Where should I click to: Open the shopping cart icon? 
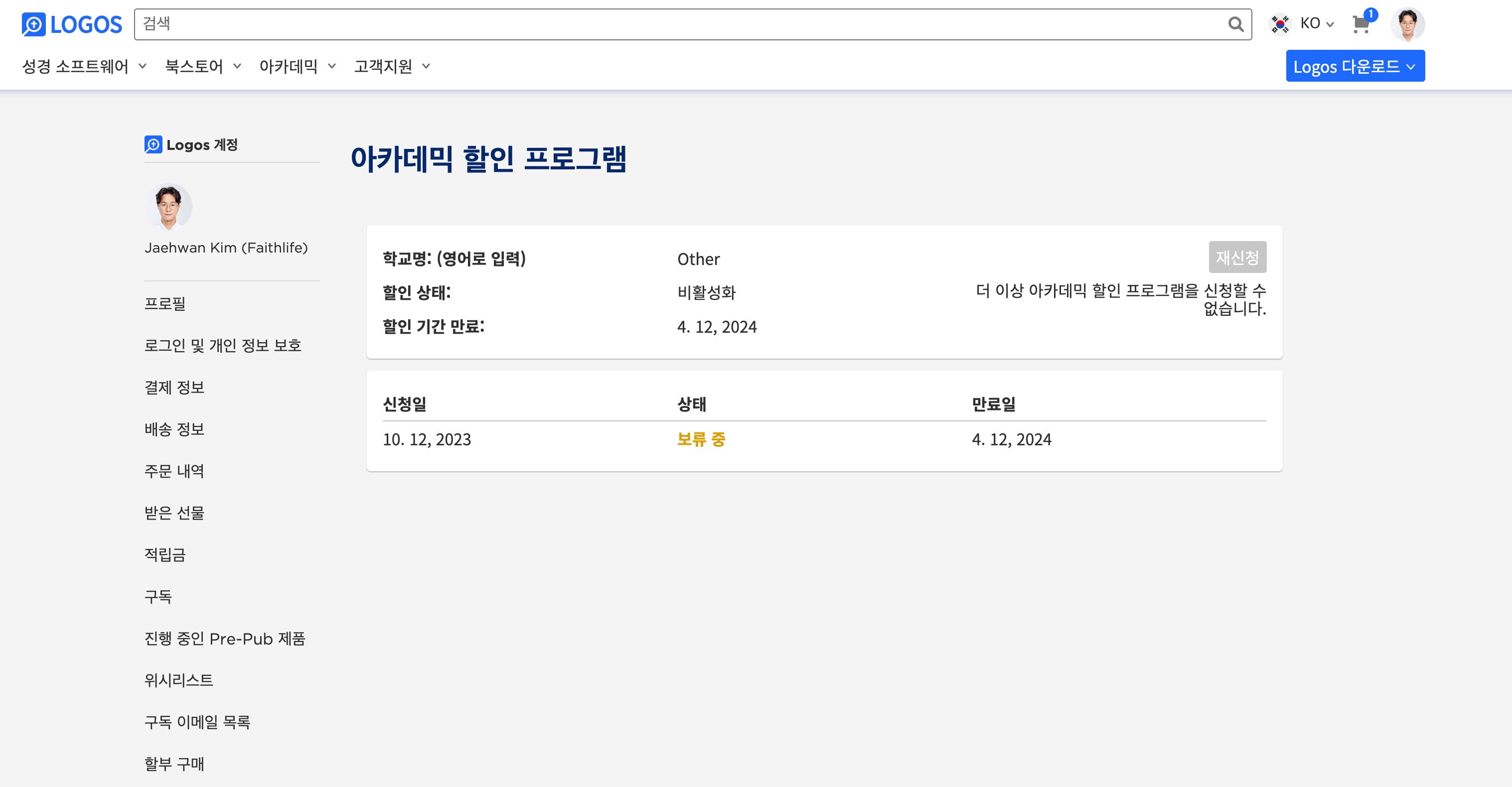point(1361,24)
